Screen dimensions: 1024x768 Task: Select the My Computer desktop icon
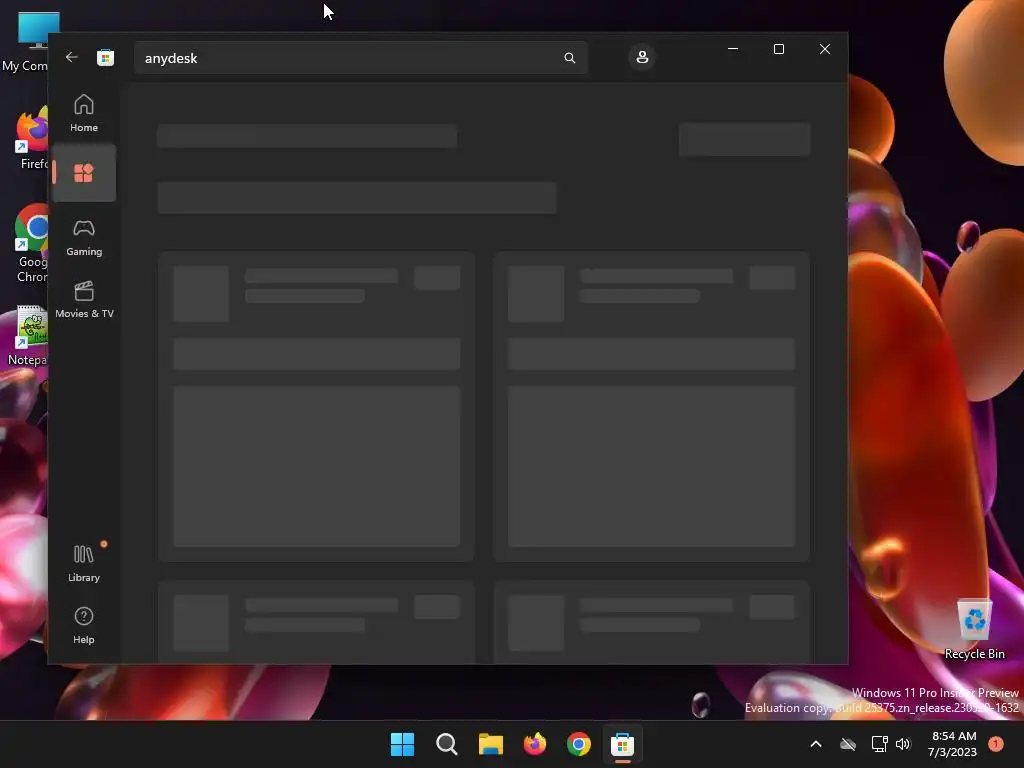(x=26, y=41)
